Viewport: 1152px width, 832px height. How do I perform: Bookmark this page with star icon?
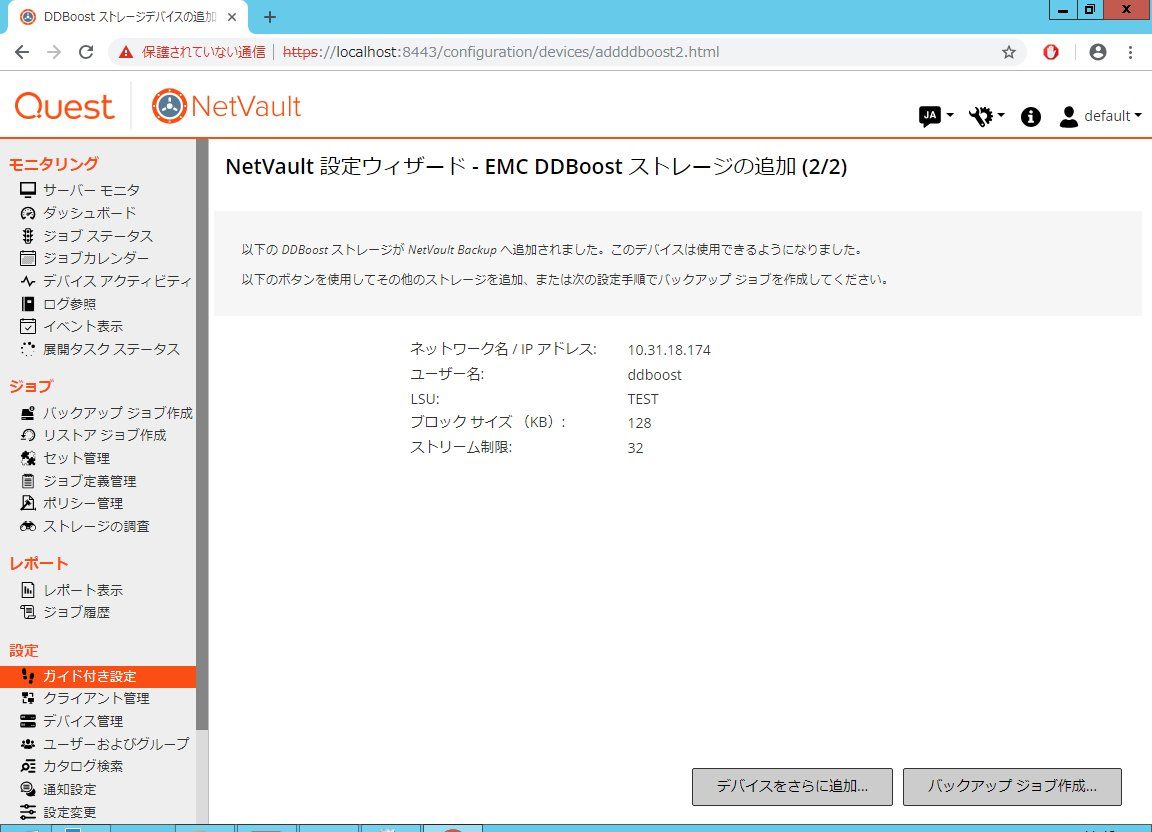[1009, 52]
